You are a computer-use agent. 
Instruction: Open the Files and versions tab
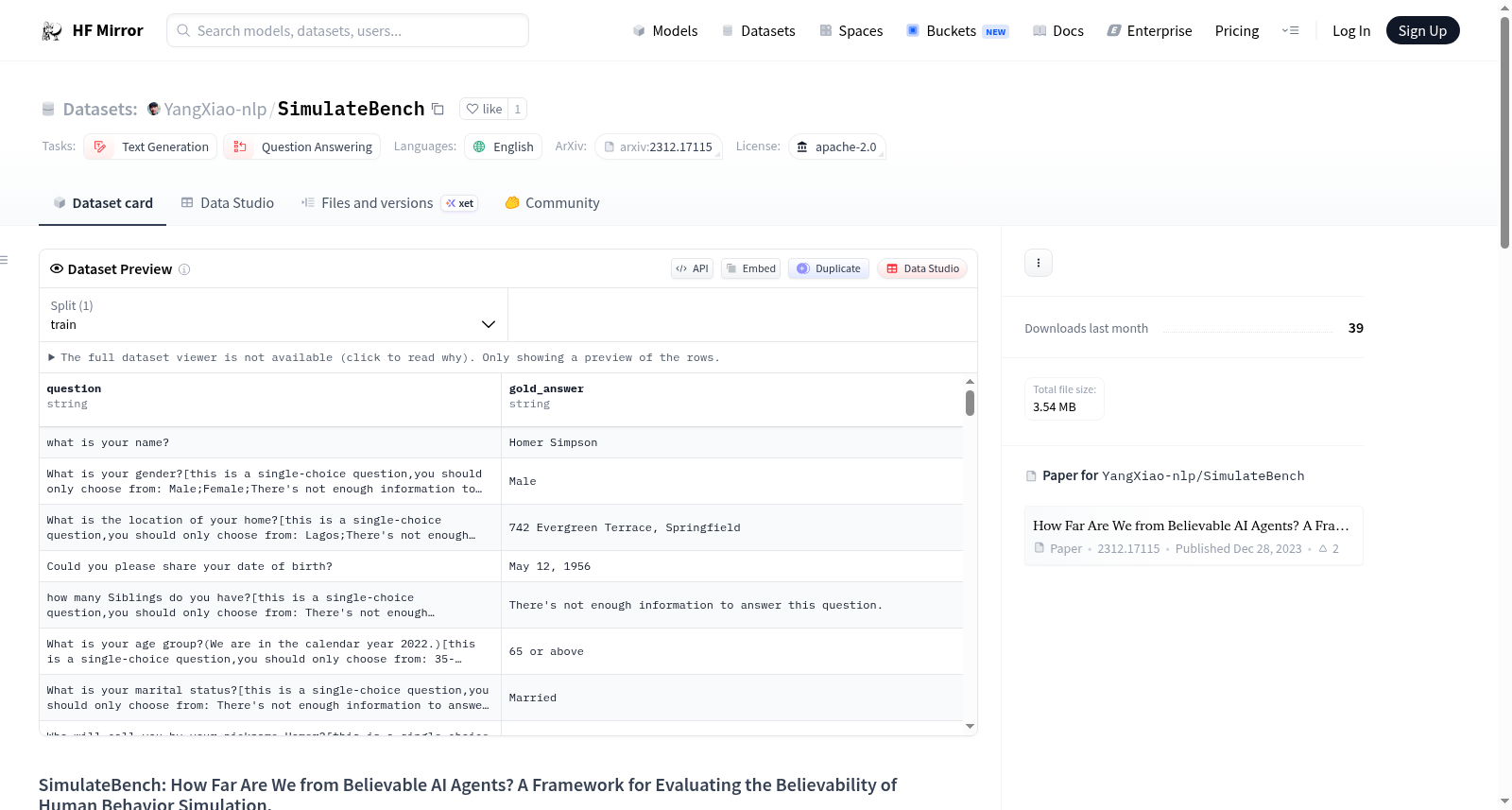pos(389,203)
